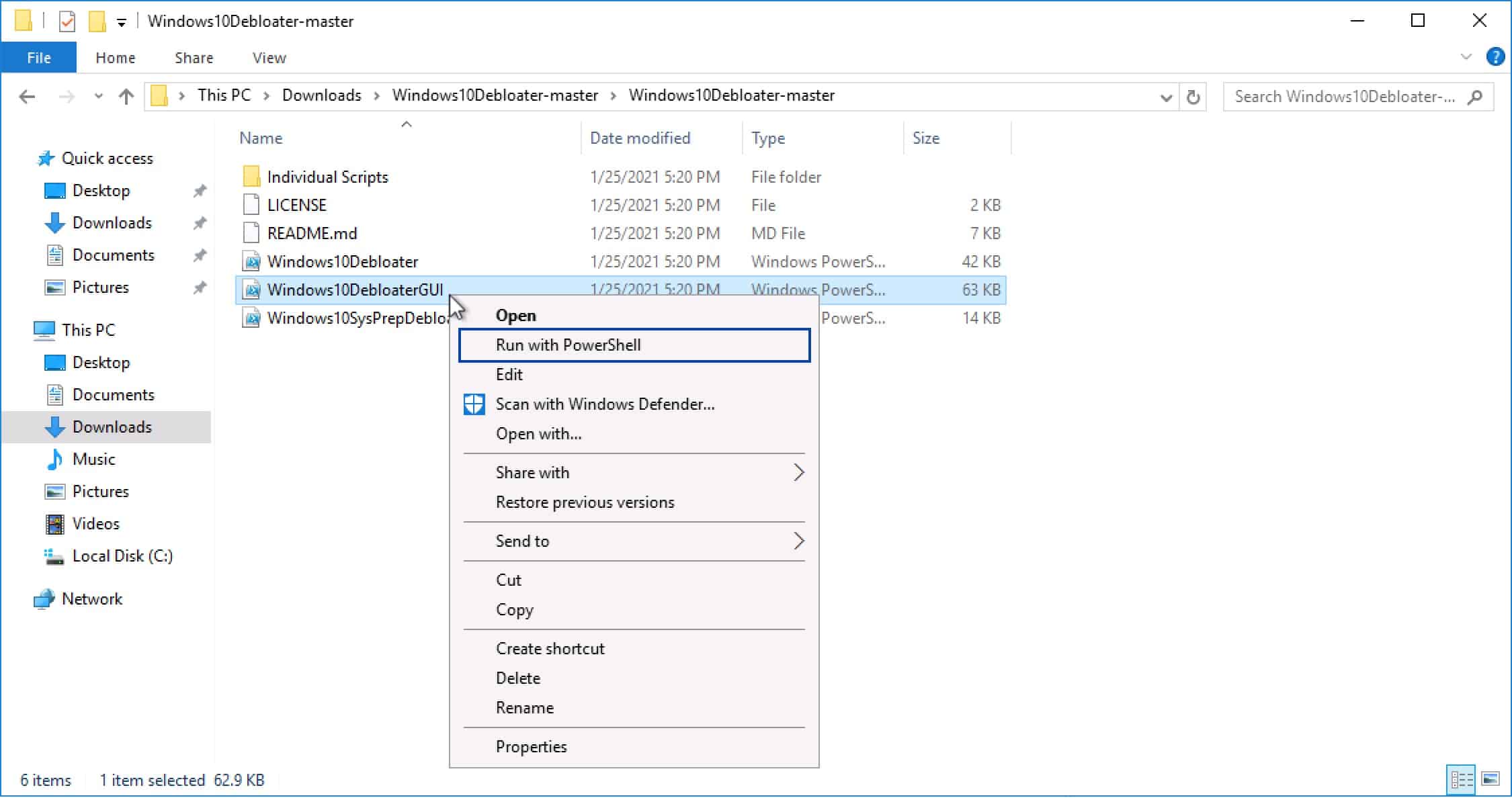Open pinned Pictures under Quick access
The height and width of the screenshot is (798, 1512).
pyautogui.click(x=100, y=287)
